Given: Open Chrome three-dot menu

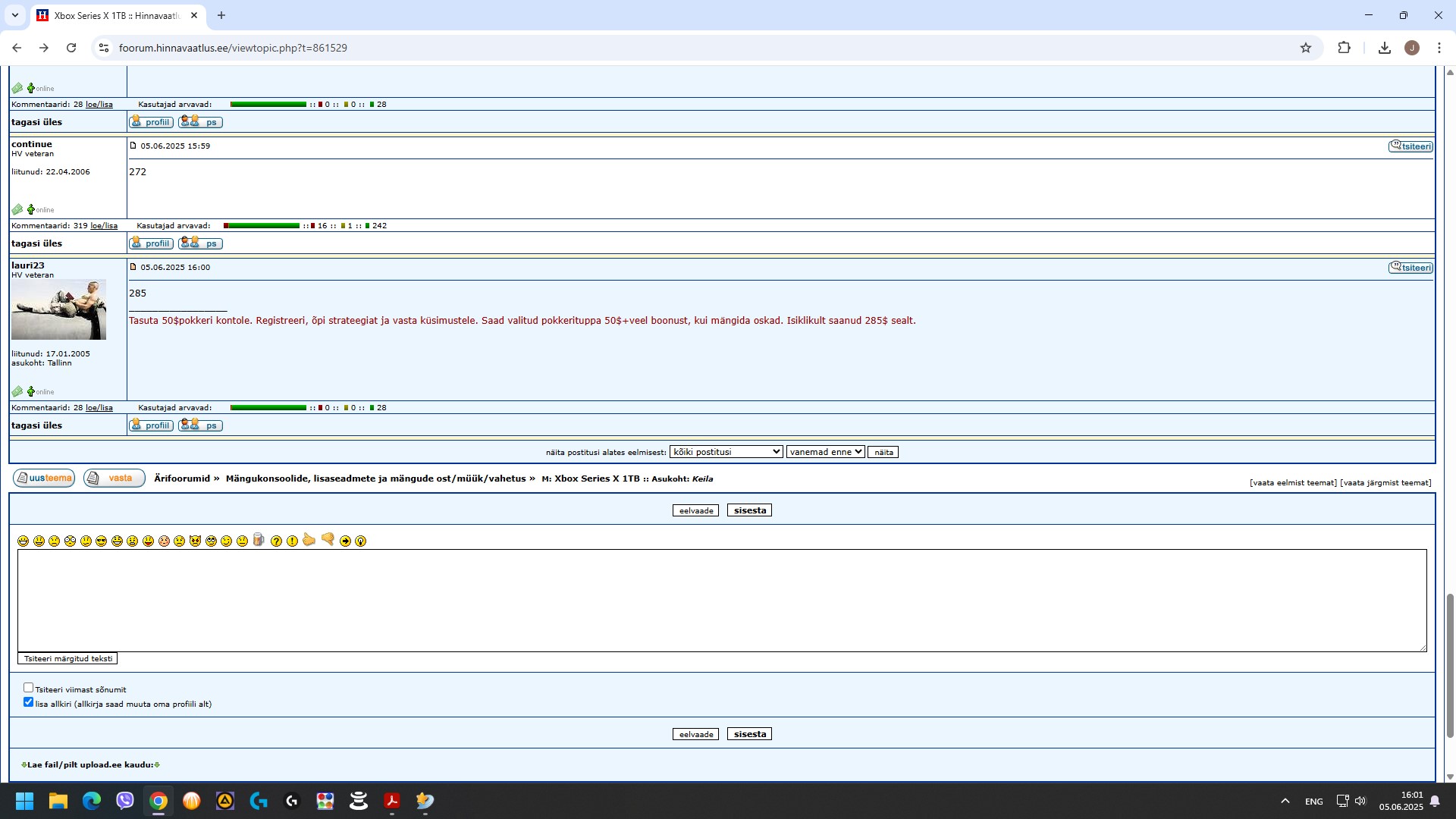Looking at the screenshot, I should click(x=1439, y=48).
